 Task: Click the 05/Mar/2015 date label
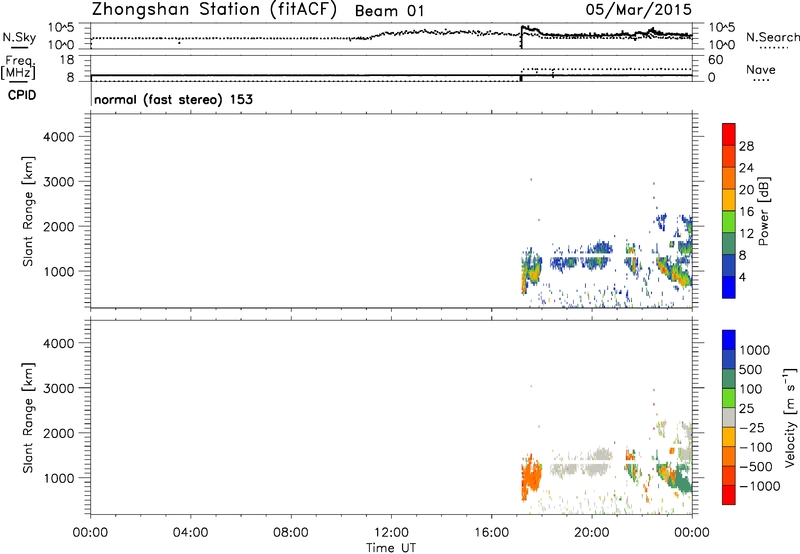tap(638, 9)
